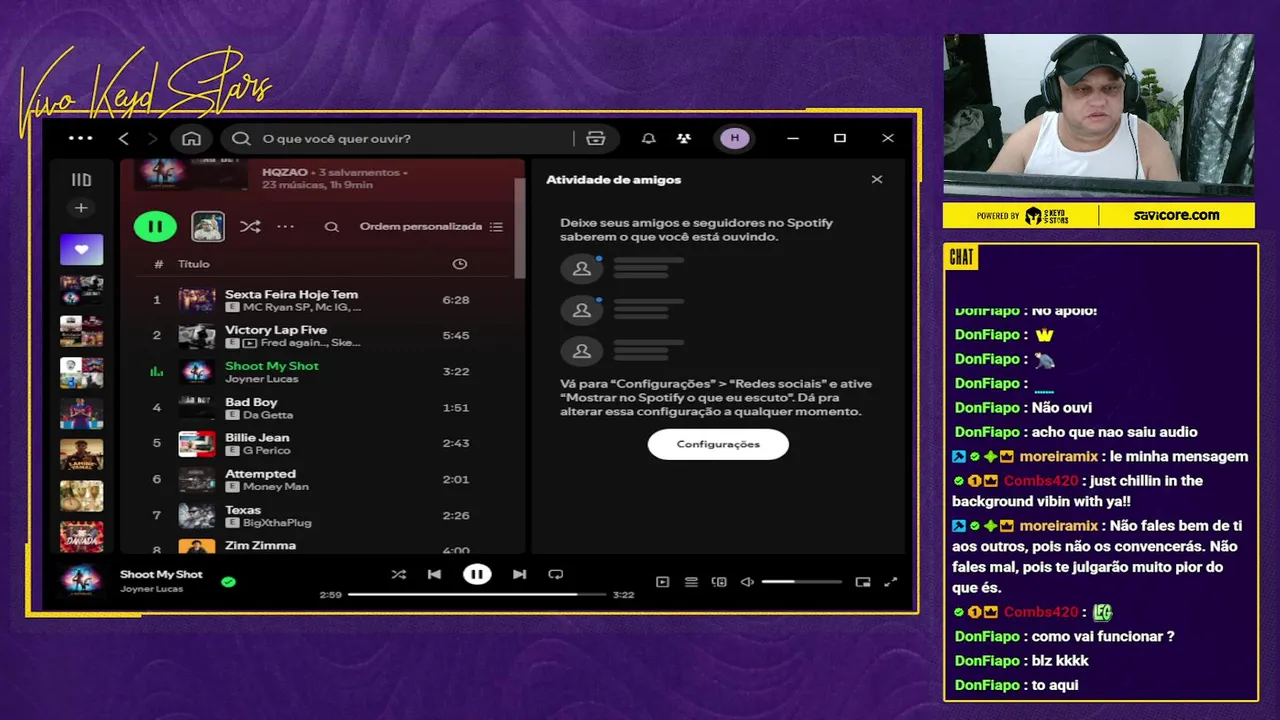Viewport: 1280px width, 720px height.
Task: Create a playlist with the plus button
Action: click(x=81, y=208)
